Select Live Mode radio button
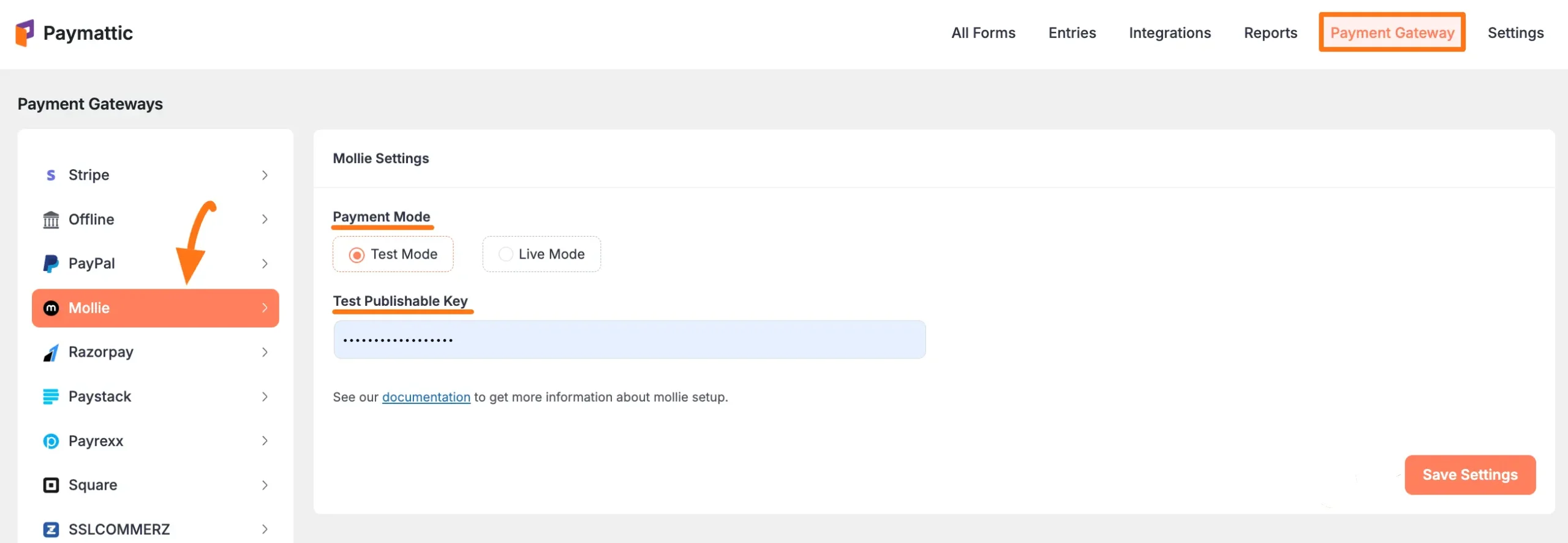Screen dimensions: 1568x543 [505, 254]
